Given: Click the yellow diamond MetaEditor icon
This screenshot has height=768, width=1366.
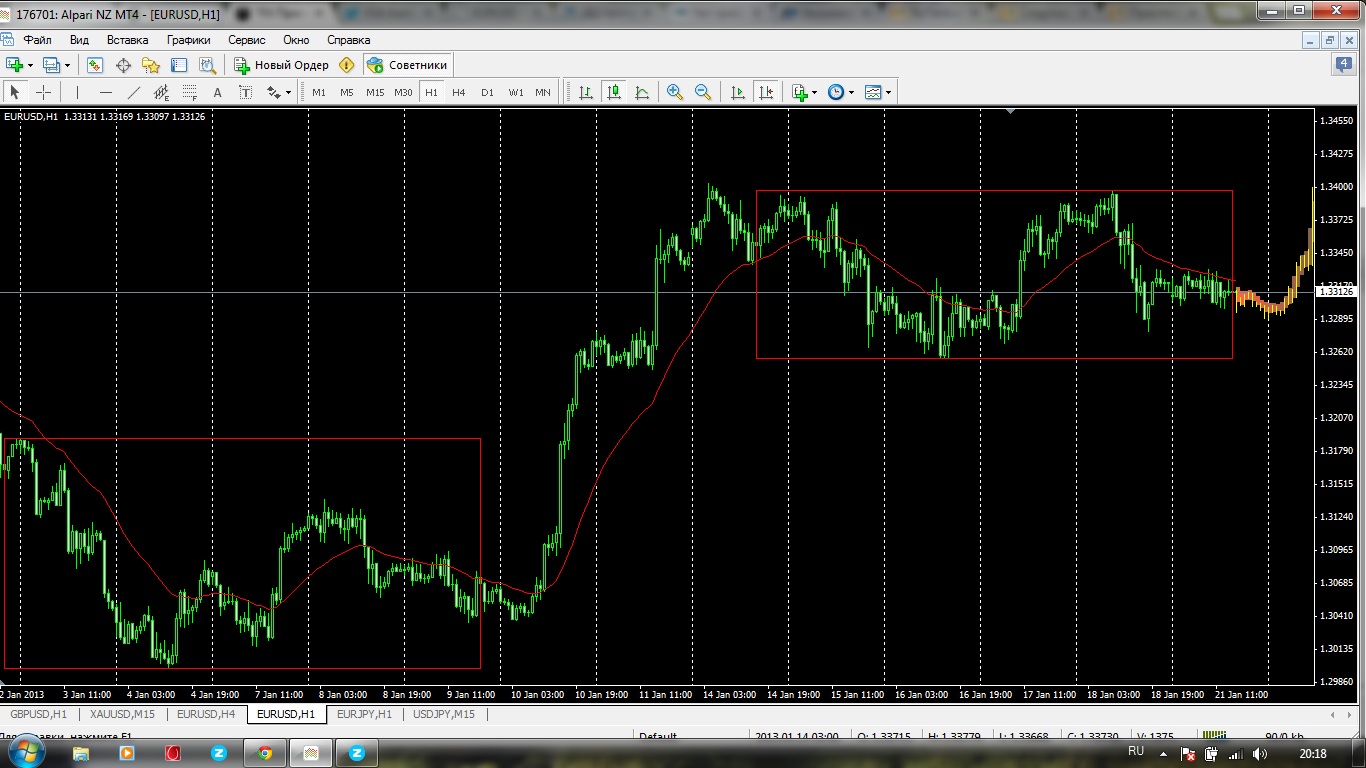Looking at the screenshot, I should tap(347, 65).
